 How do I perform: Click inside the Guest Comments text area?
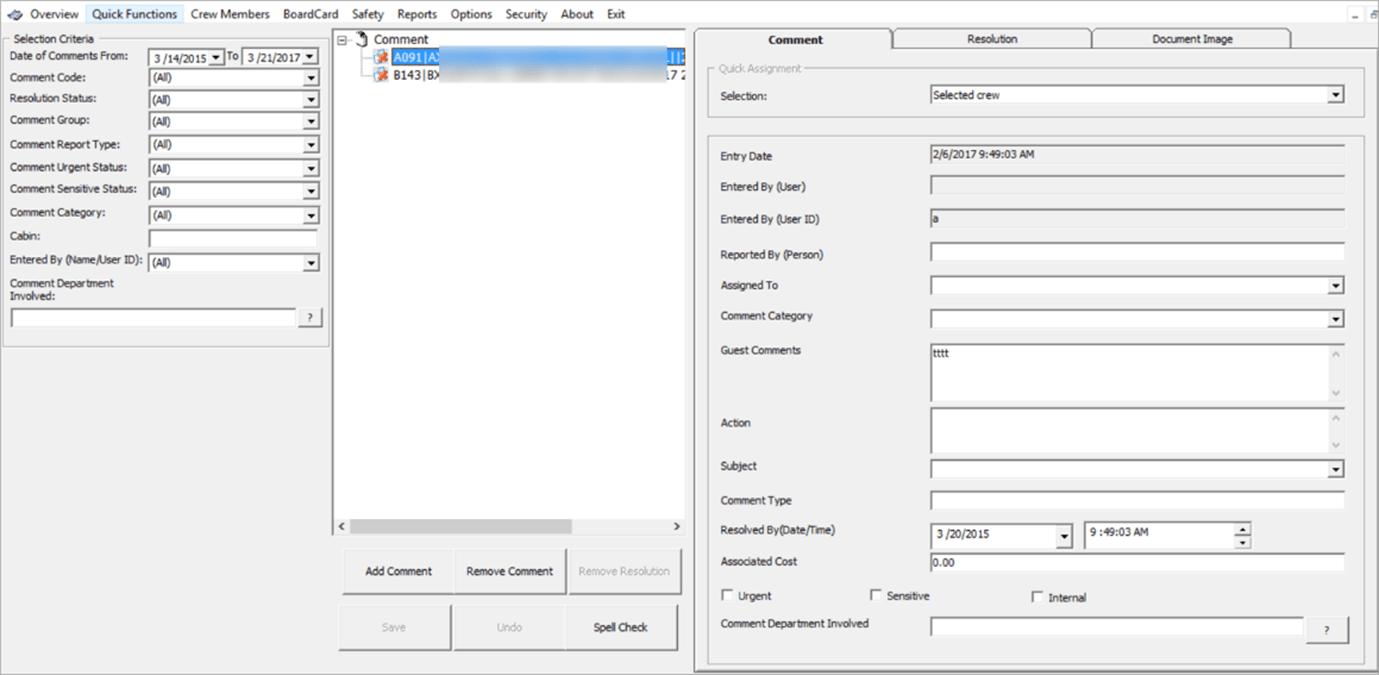click(1100, 372)
